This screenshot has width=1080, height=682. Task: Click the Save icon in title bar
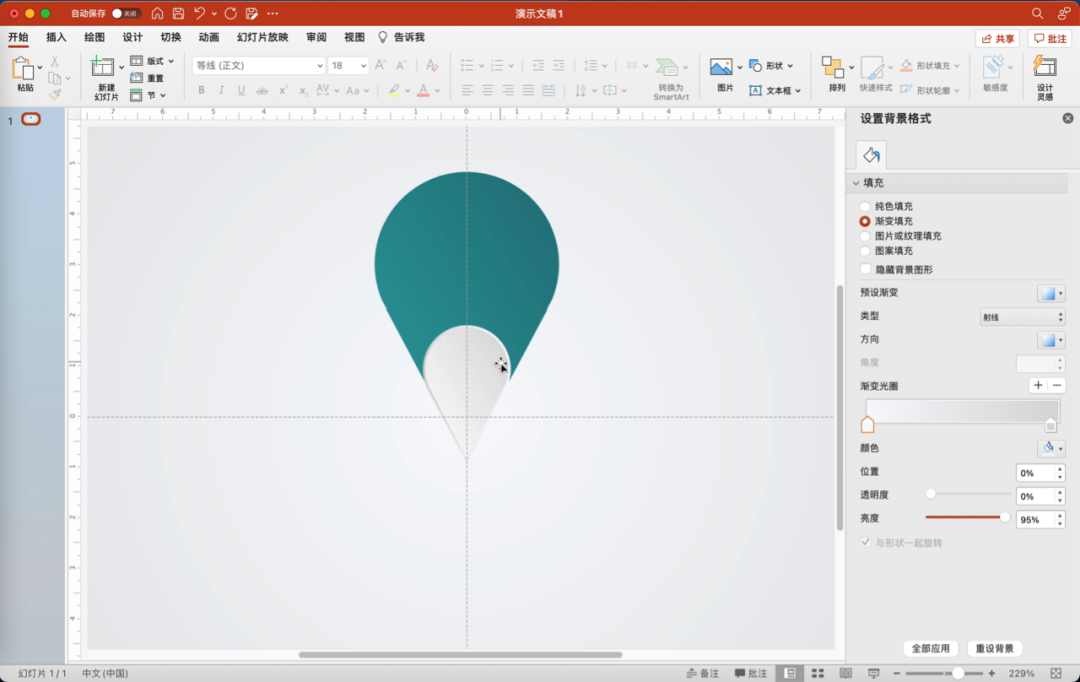pos(178,13)
